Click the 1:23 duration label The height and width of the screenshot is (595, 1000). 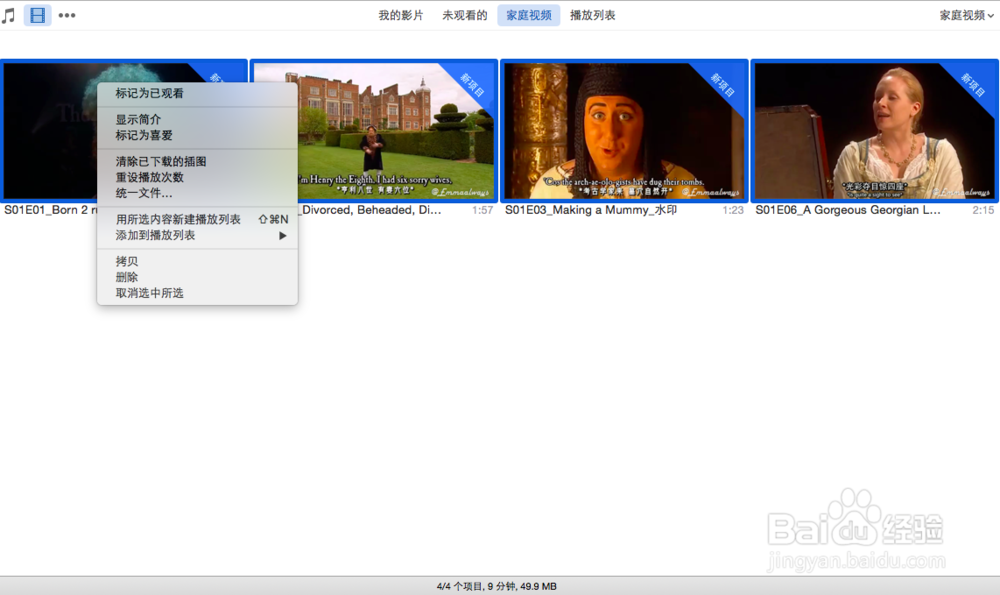[x=733, y=210]
